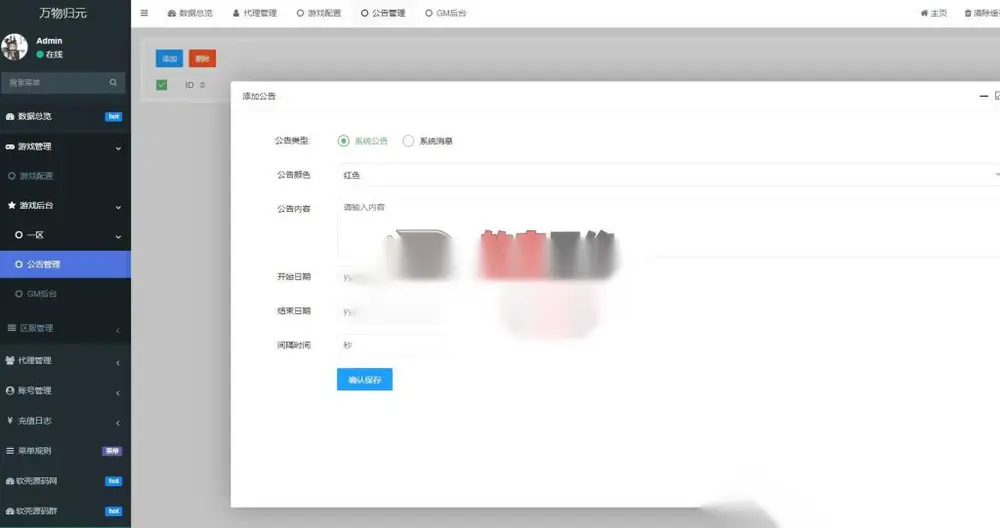The image size is (1000, 528).
Task: Minimize the 添加公告 dialog
Action: coord(983,96)
